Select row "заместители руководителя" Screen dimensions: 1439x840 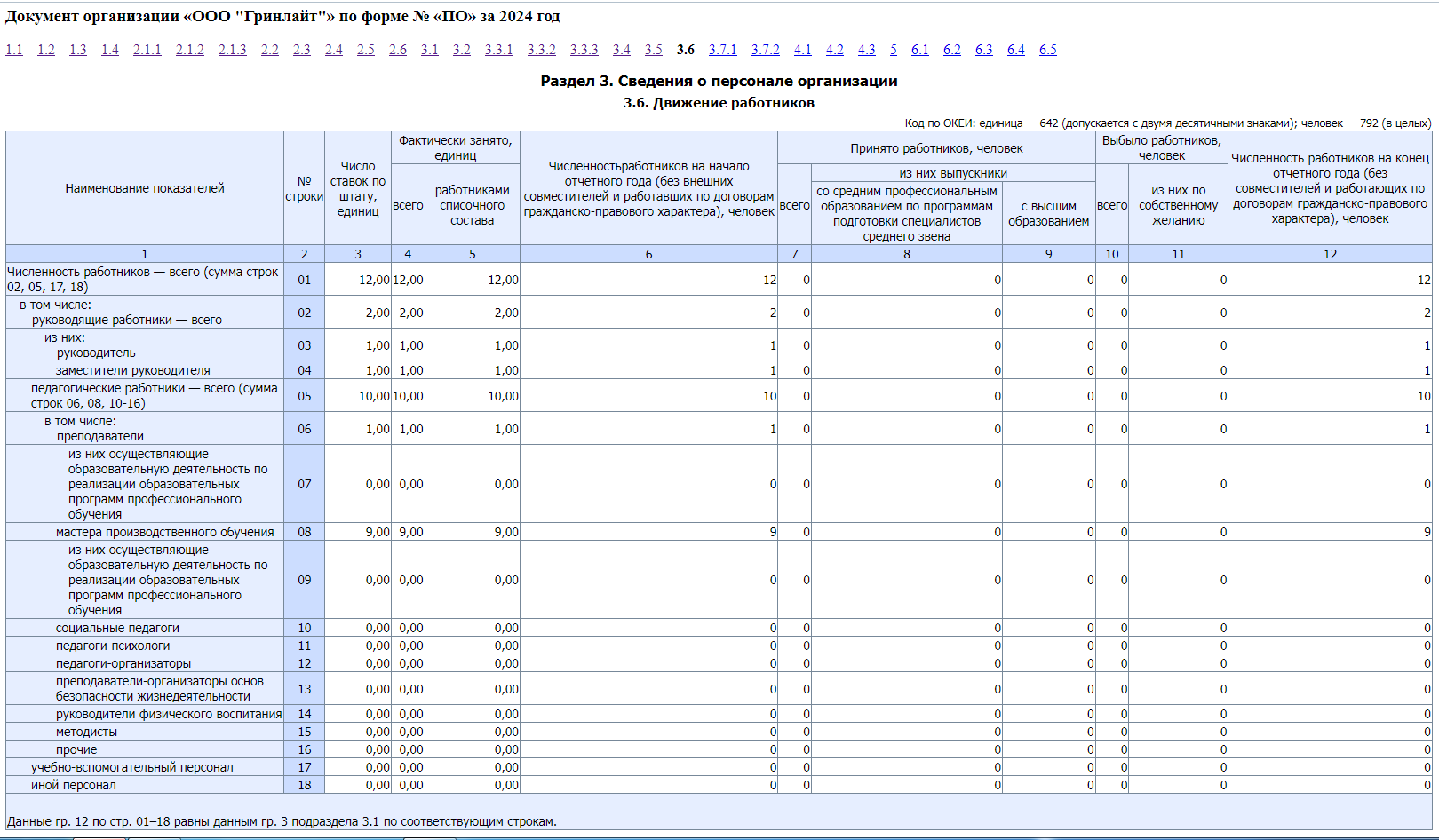pyautogui.click(x=719, y=370)
